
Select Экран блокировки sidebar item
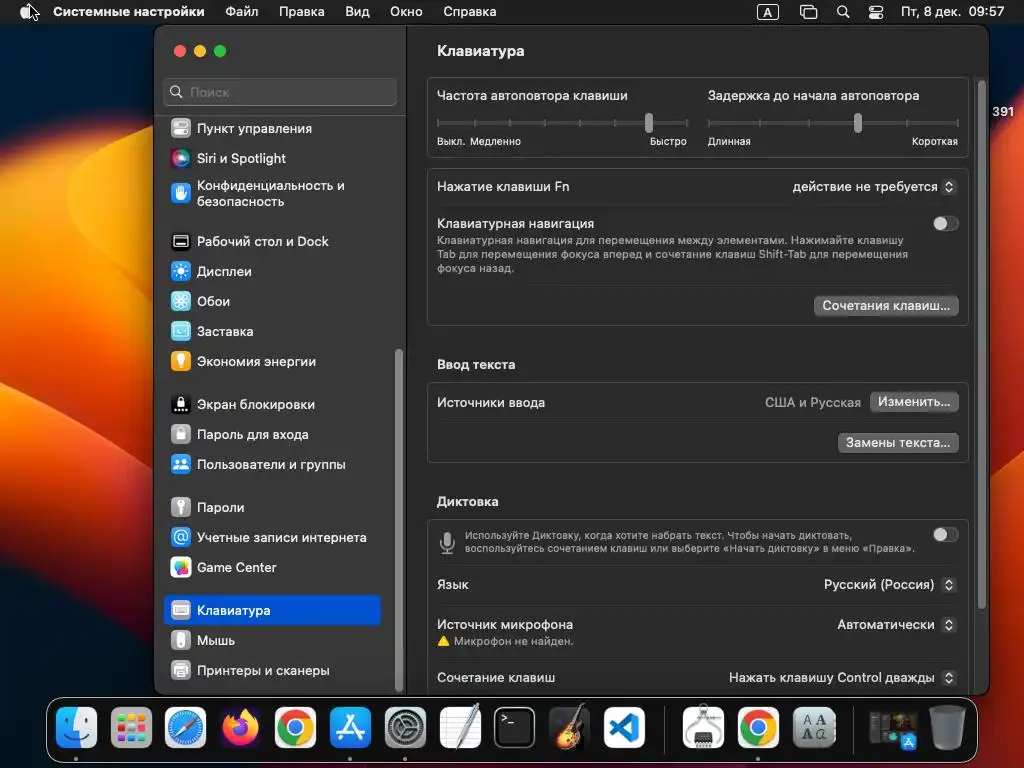pyautogui.click(x=272, y=404)
